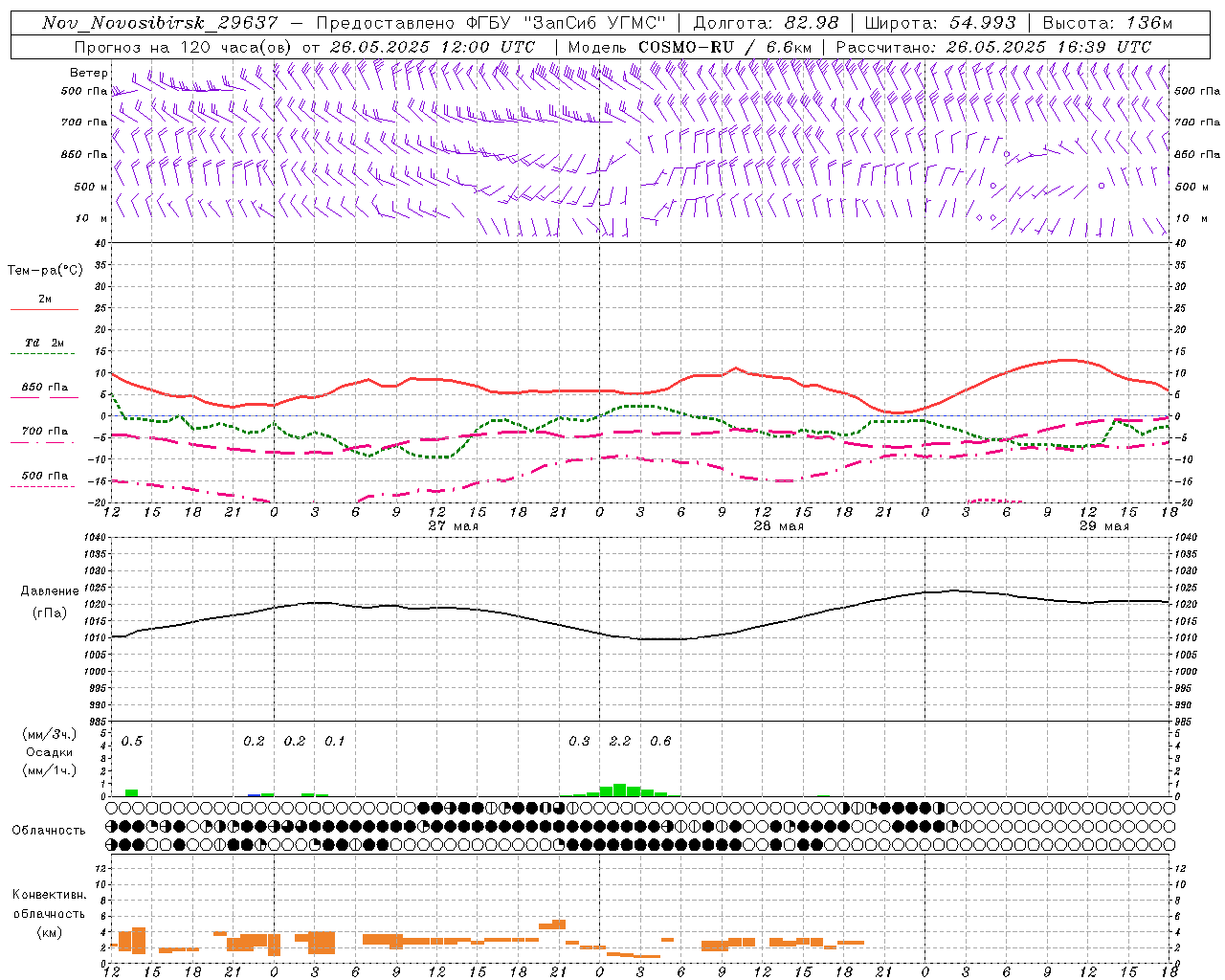This screenshot has width=1225, height=980.
Task: Click the "Td 2м" dew point legend entry
Action: (x=44, y=343)
